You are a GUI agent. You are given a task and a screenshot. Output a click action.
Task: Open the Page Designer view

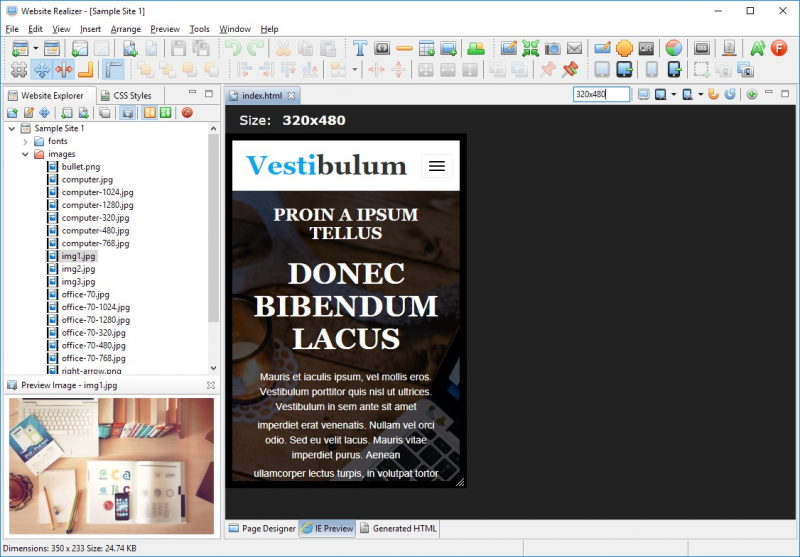coord(262,528)
